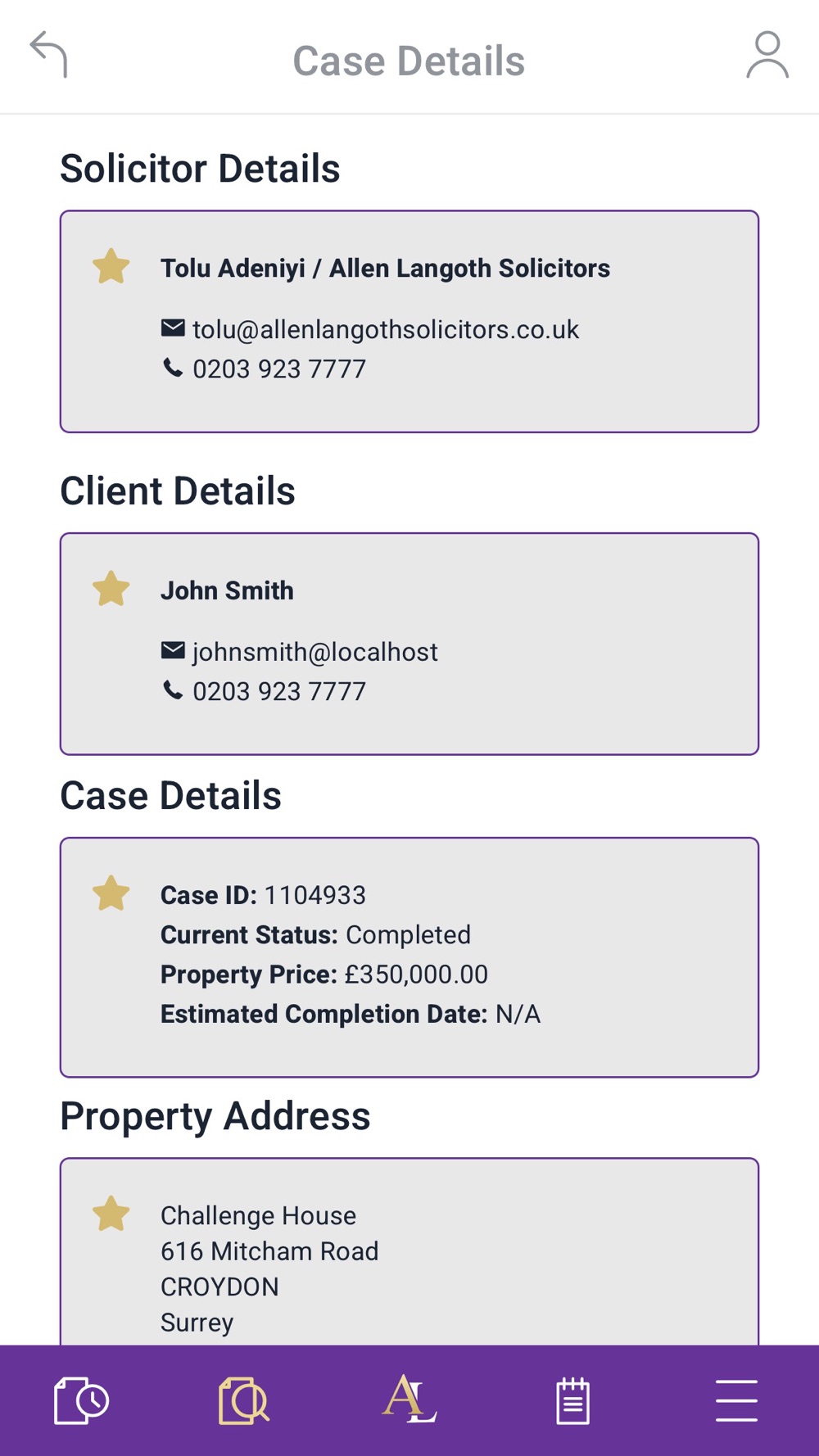Screen dimensions: 819x1456
Task: Tap the star beside John Smith
Action: 111,590
